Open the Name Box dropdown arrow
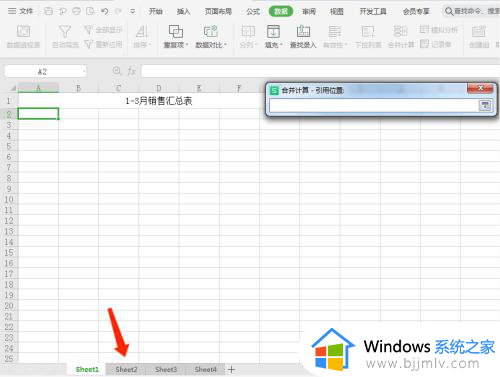The image size is (500, 377). tap(84, 71)
